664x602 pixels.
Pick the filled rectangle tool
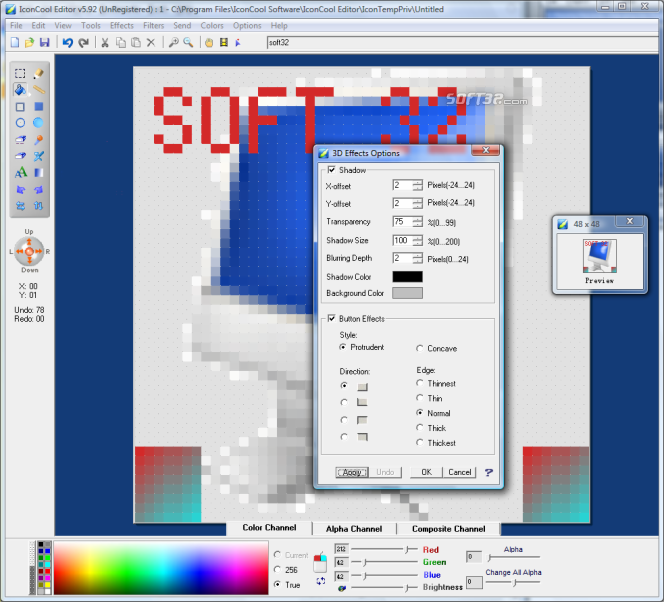point(38,107)
